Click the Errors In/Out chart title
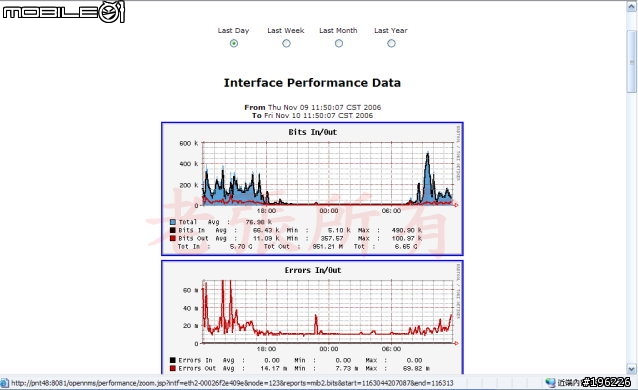638x390 pixels. [312, 270]
